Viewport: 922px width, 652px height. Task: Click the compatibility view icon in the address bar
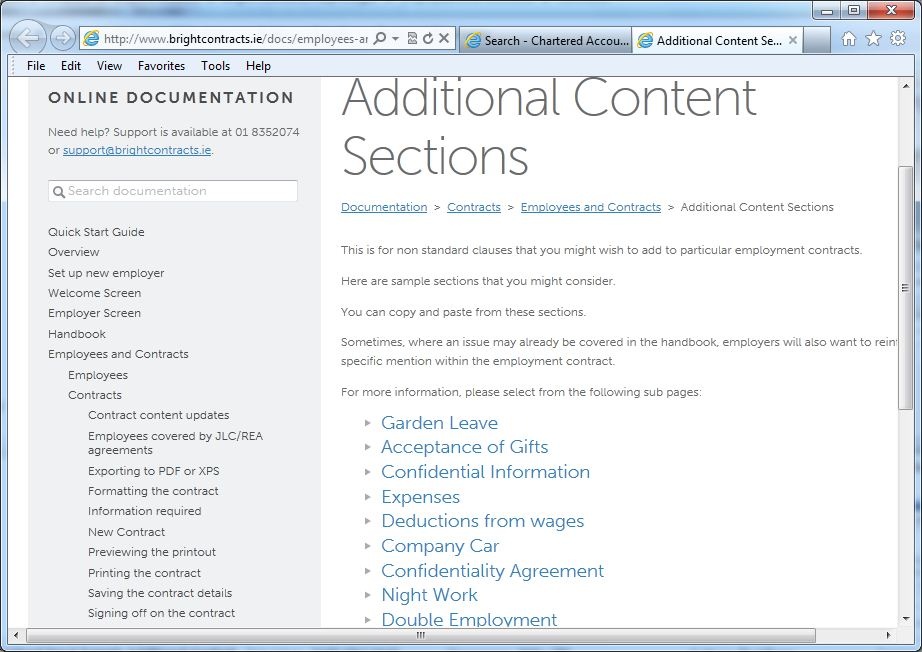[412, 39]
